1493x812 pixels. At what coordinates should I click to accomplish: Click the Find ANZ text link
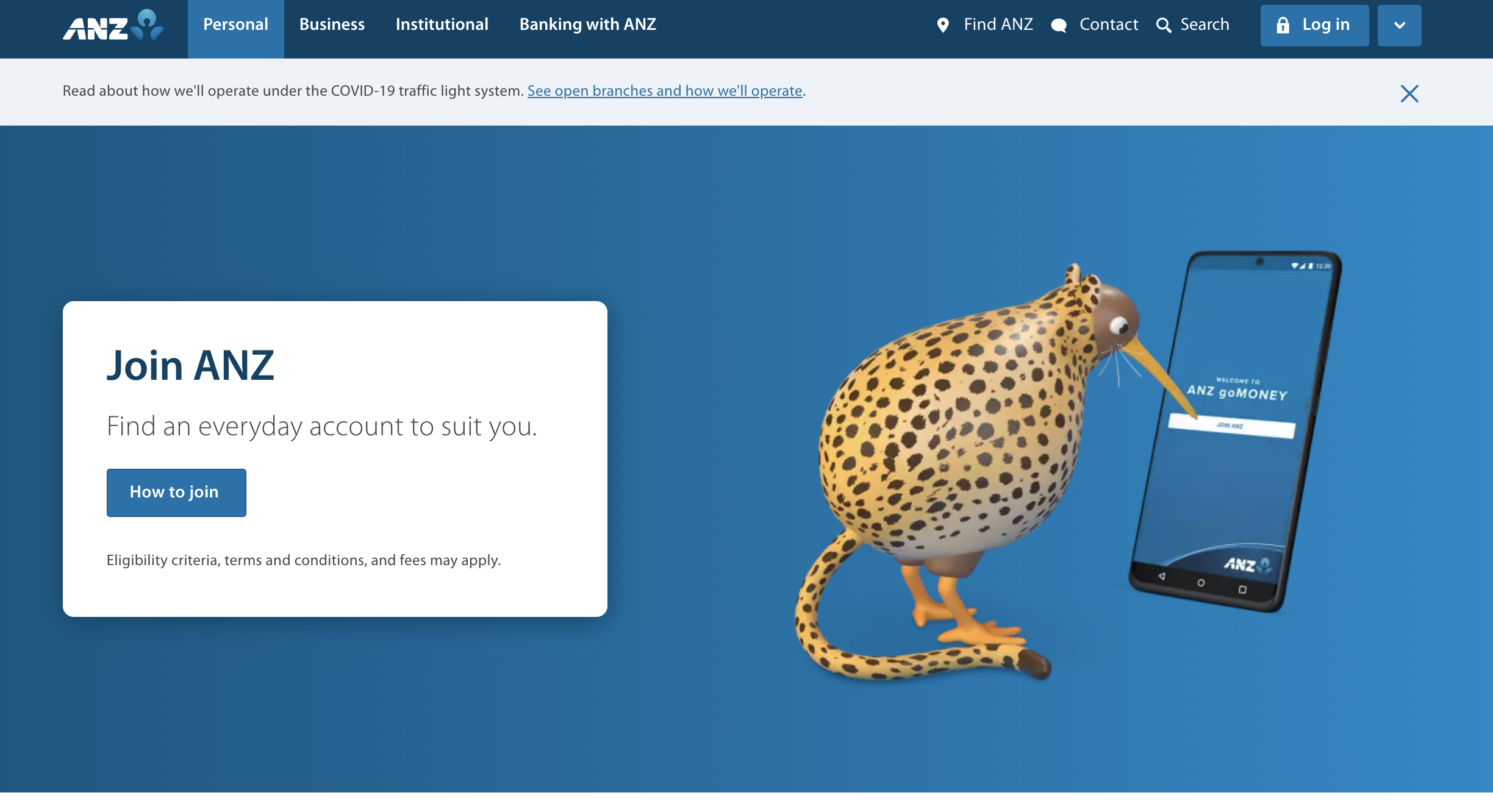(x=998, y=24)
